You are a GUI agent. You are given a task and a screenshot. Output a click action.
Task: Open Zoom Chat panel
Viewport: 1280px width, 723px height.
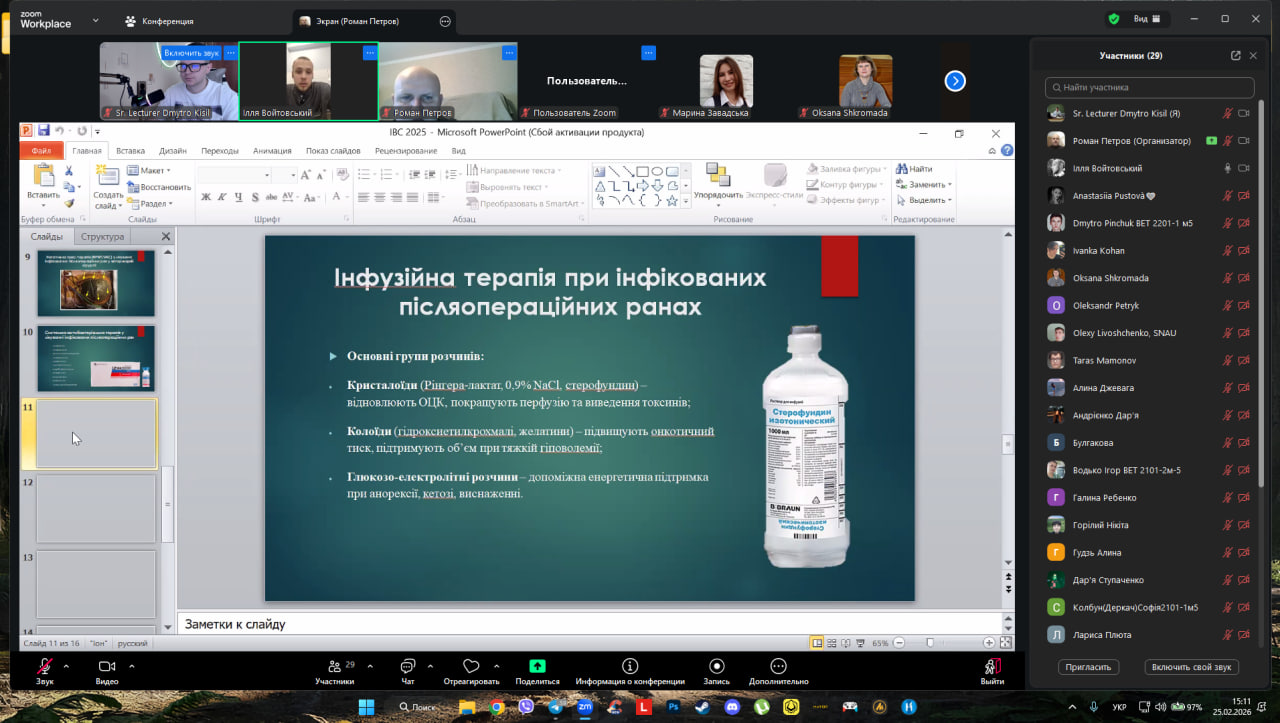pyautogui.click(x=407, y=666)
